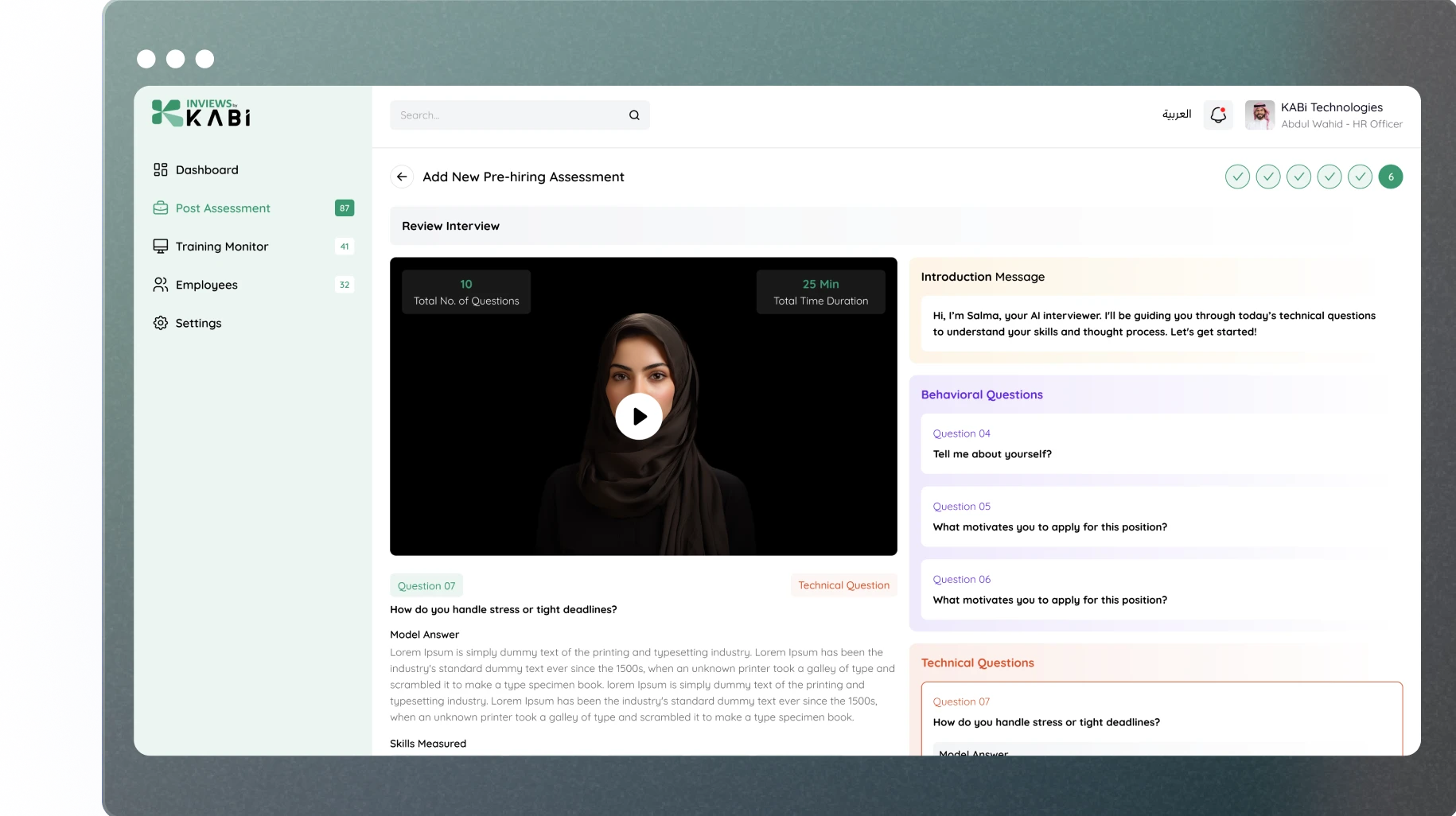Click the search magnifier icon
This screenshot has height=816, width=1456.
pos(634,115)
